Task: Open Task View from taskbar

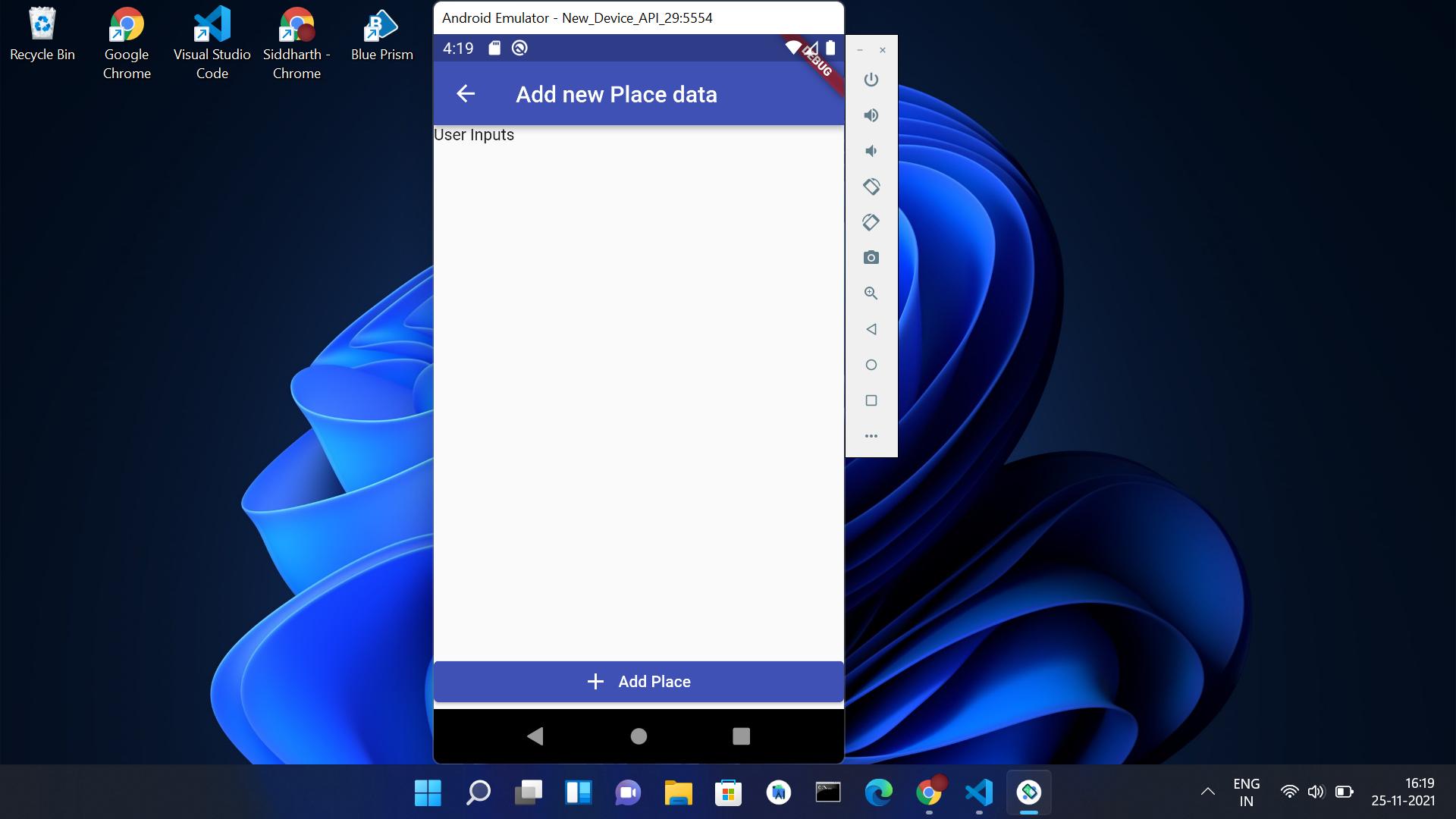Action: point(528,793)
